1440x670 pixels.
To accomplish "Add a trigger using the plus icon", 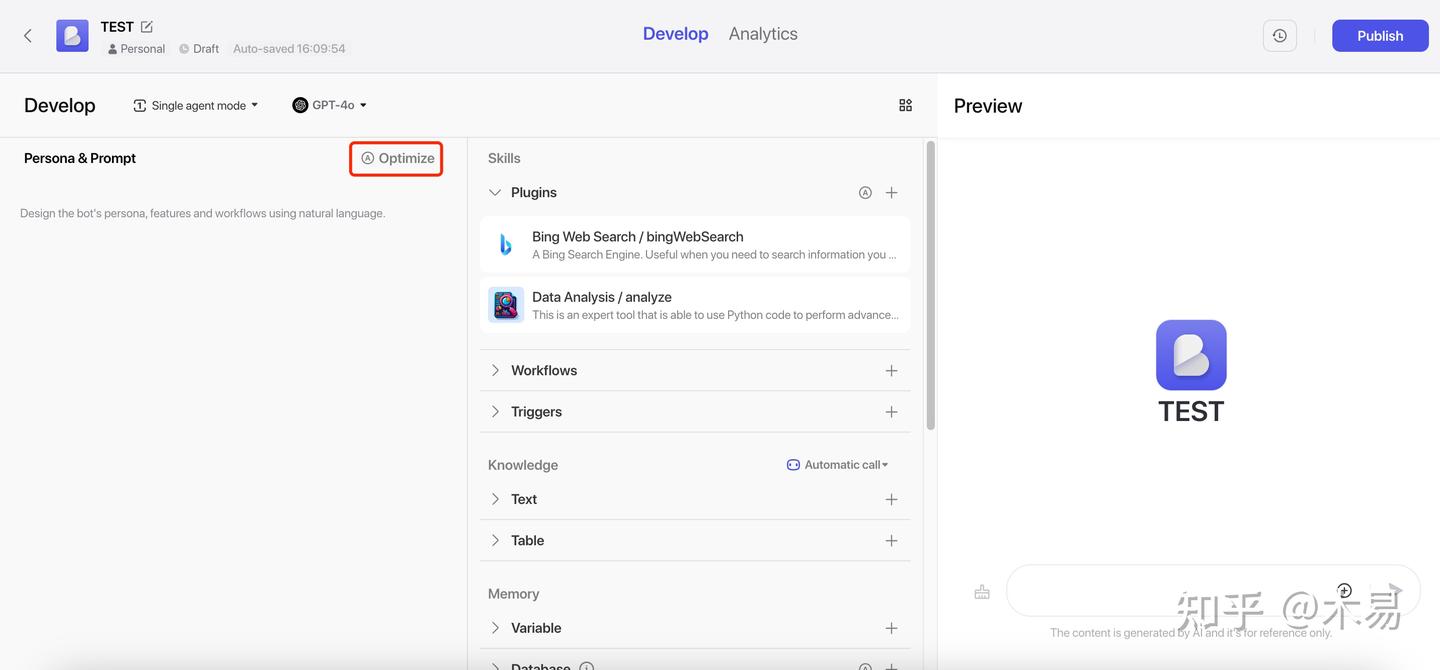I will (891, 412).
